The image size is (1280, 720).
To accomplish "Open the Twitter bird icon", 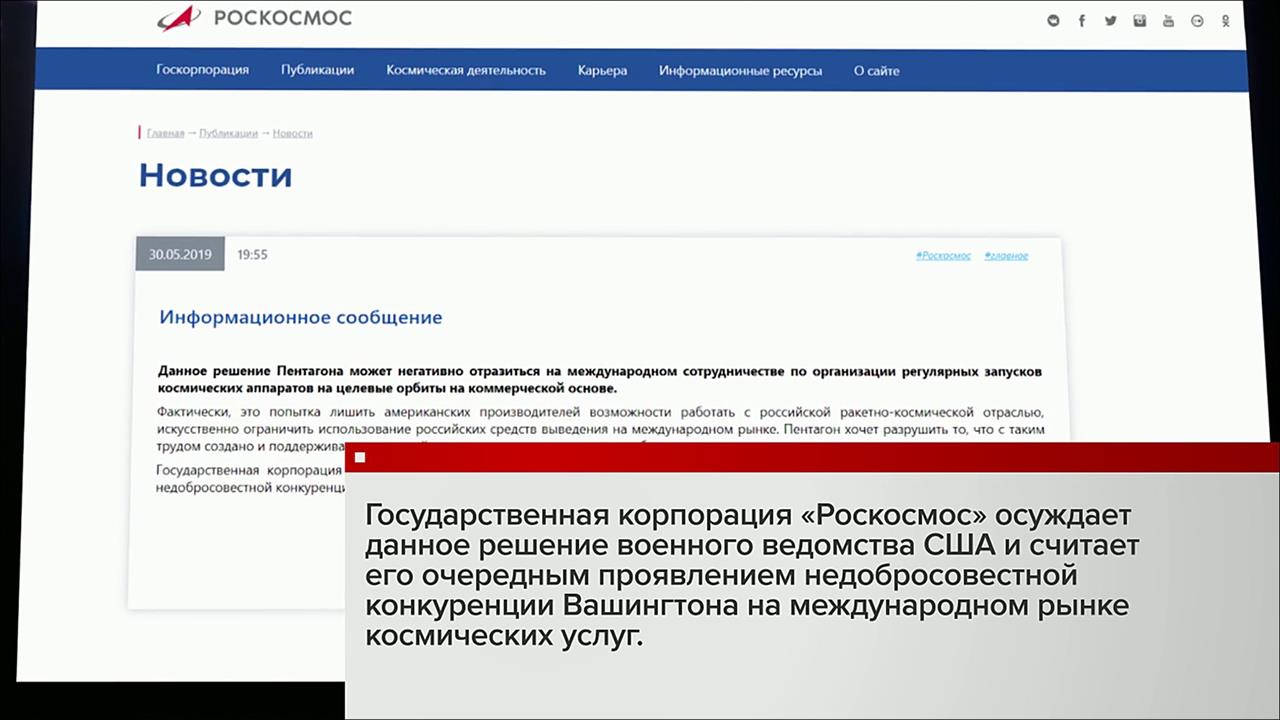I will click(x=1110, y=21).
